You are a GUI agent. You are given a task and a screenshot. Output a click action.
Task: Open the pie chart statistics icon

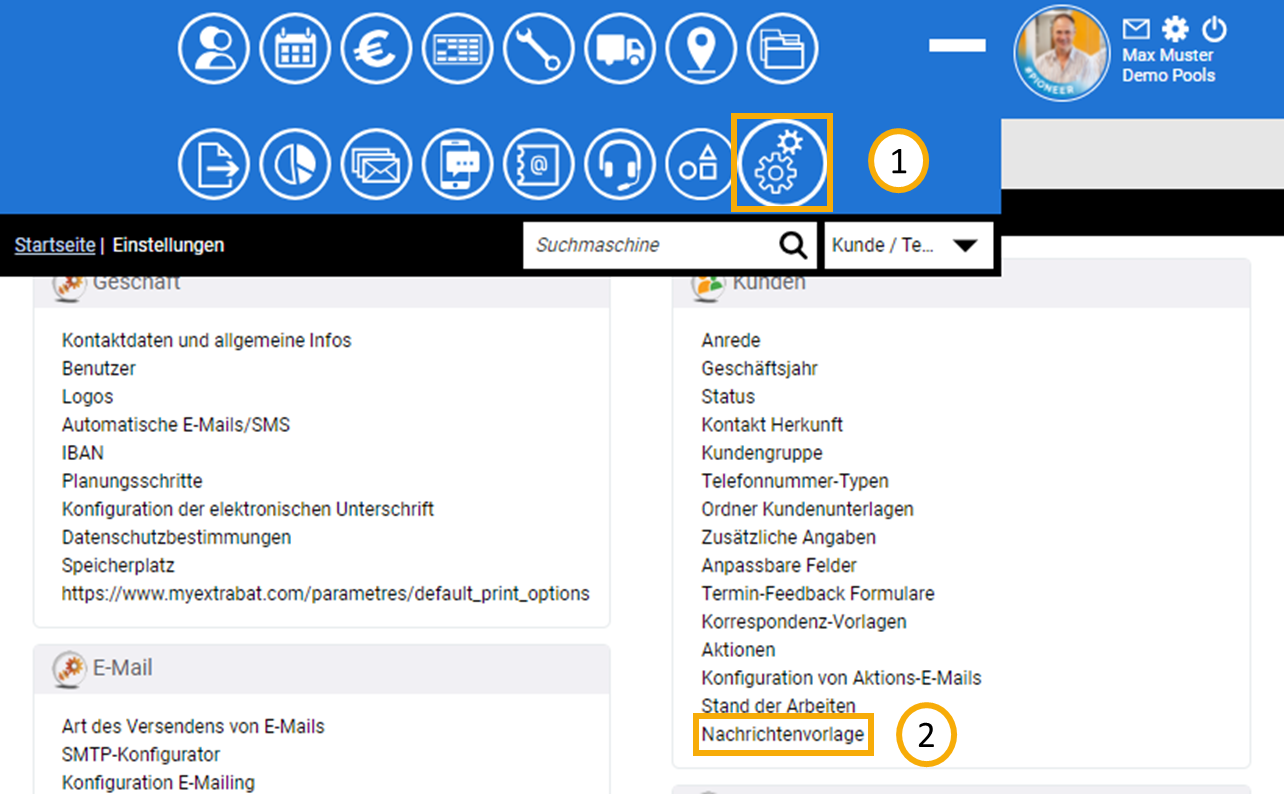pos(295,165)
